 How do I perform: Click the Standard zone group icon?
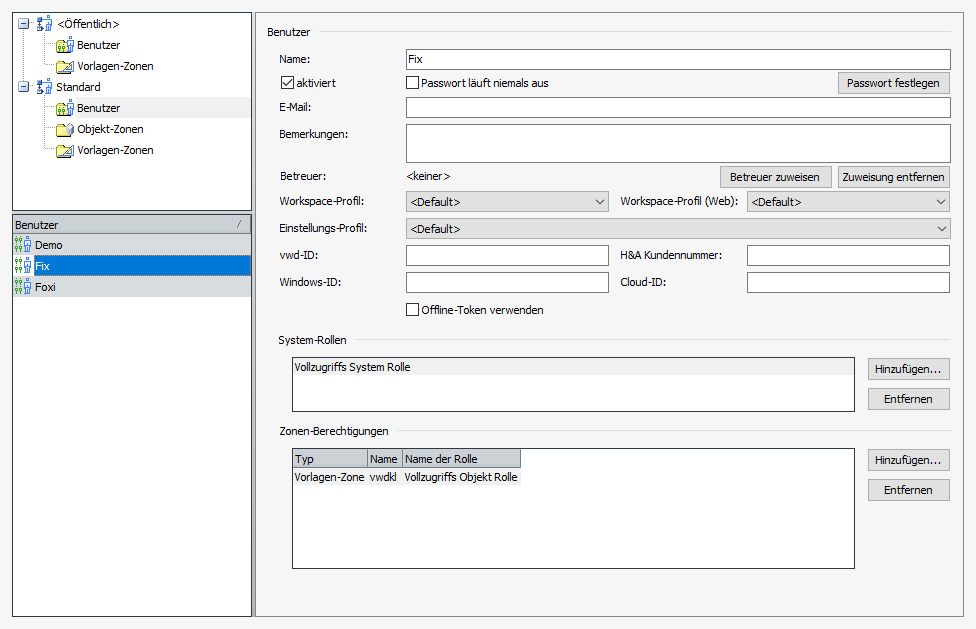[44, 87]
